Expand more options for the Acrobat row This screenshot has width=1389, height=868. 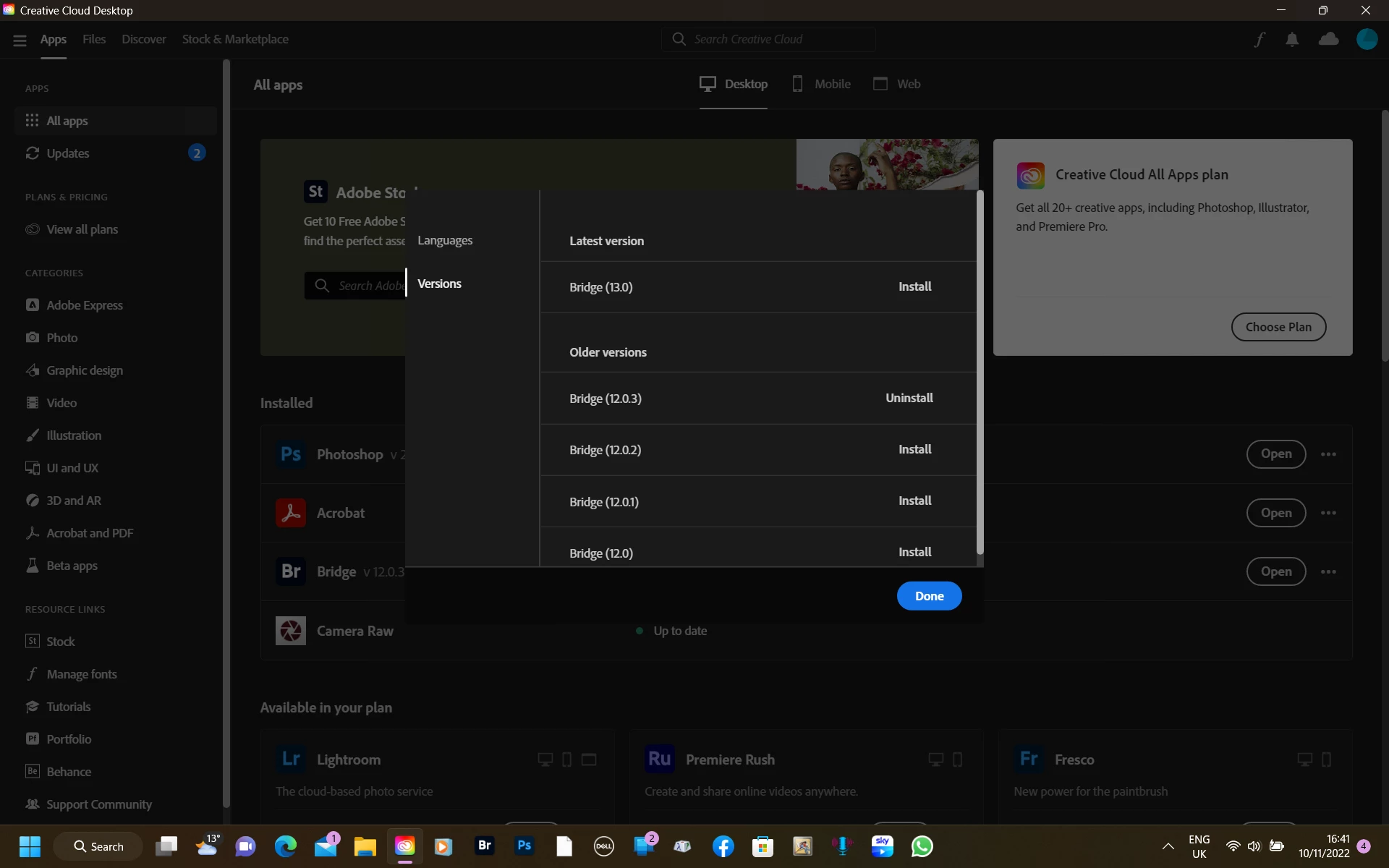(x=1328, y=513)
